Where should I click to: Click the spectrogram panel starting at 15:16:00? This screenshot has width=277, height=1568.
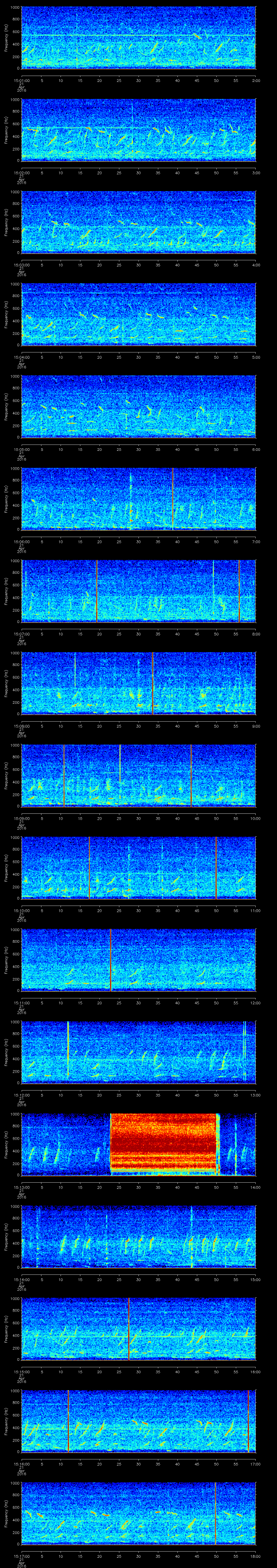[x=139, y=1421]
